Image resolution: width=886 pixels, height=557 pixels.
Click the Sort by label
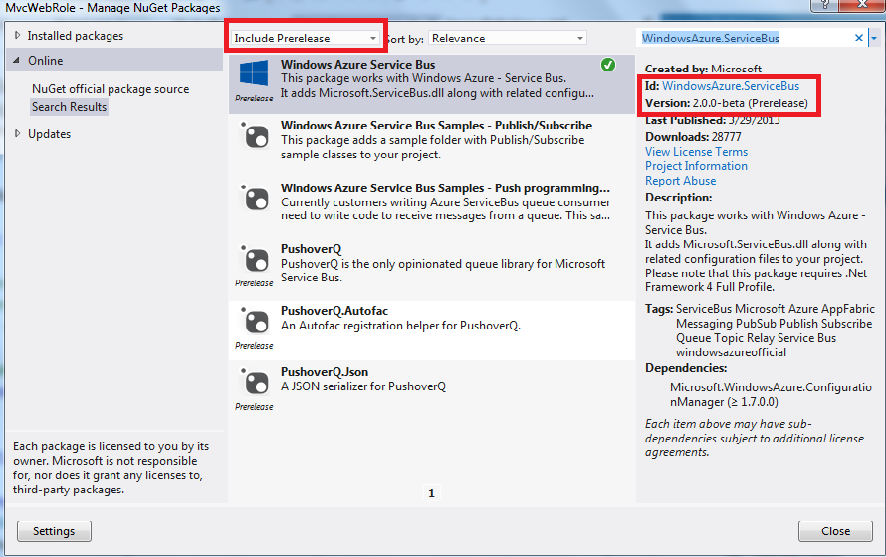405,39
